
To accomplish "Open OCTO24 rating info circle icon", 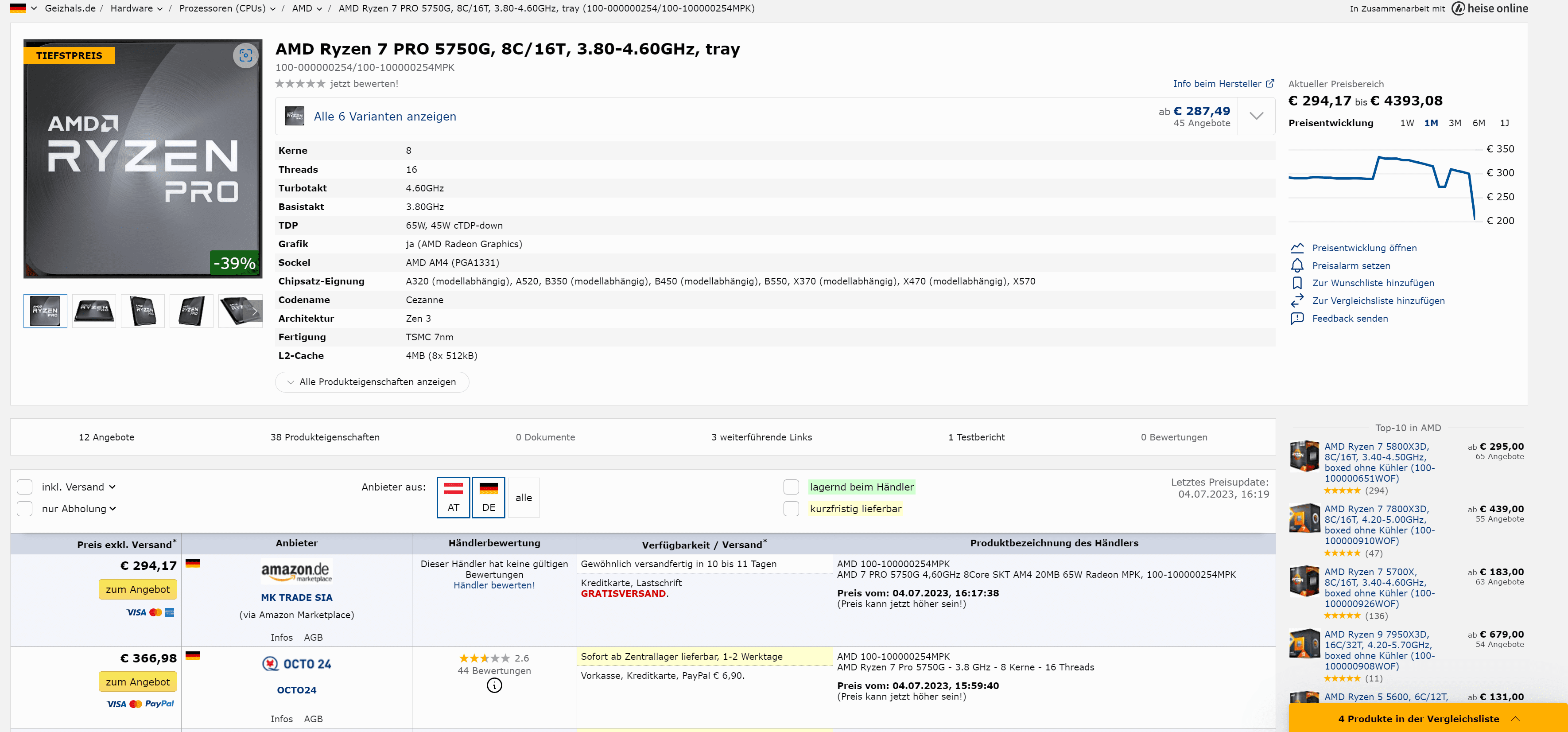I will tap(494, 686).
